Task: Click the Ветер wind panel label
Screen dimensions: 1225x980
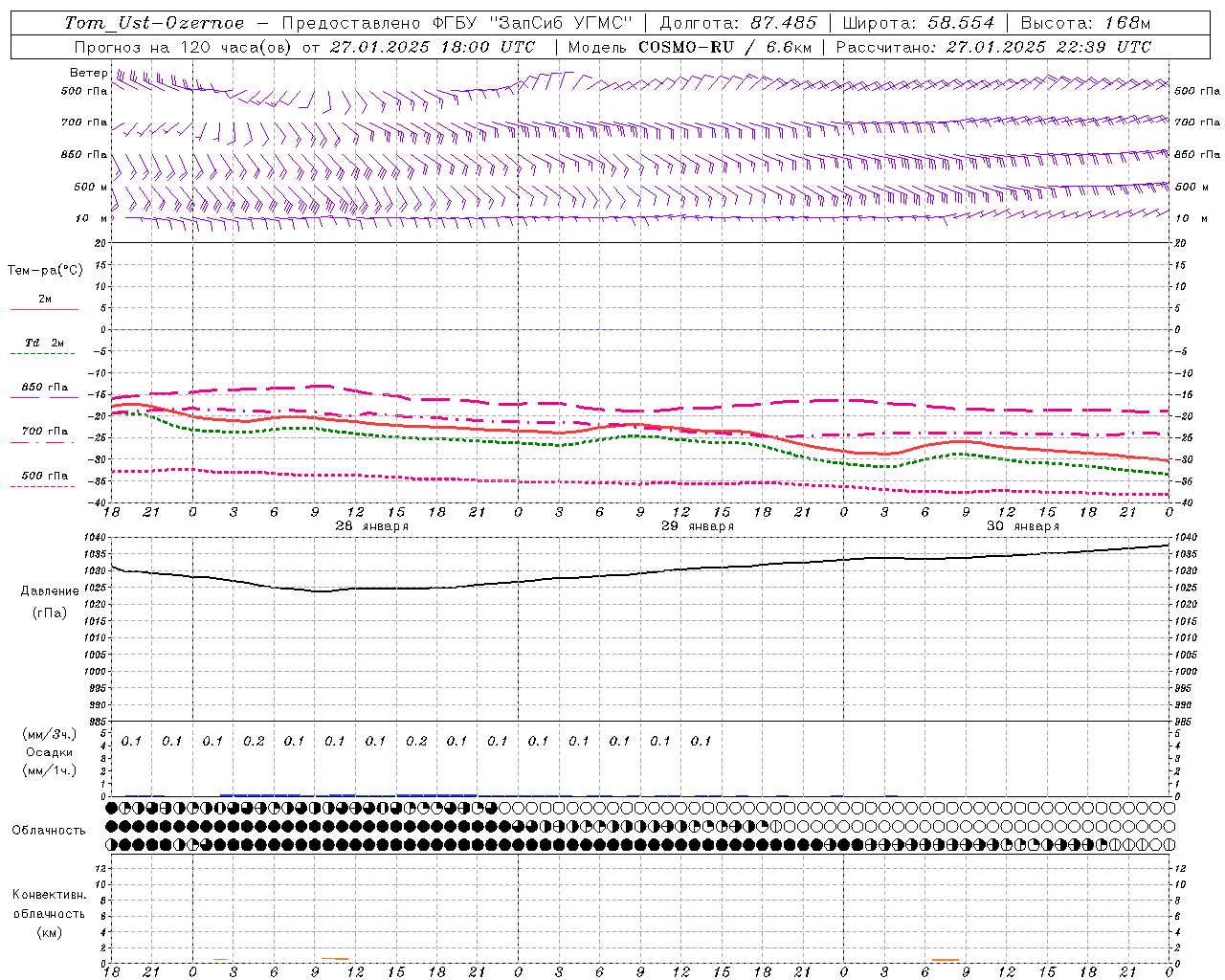Action: (89, 73)
